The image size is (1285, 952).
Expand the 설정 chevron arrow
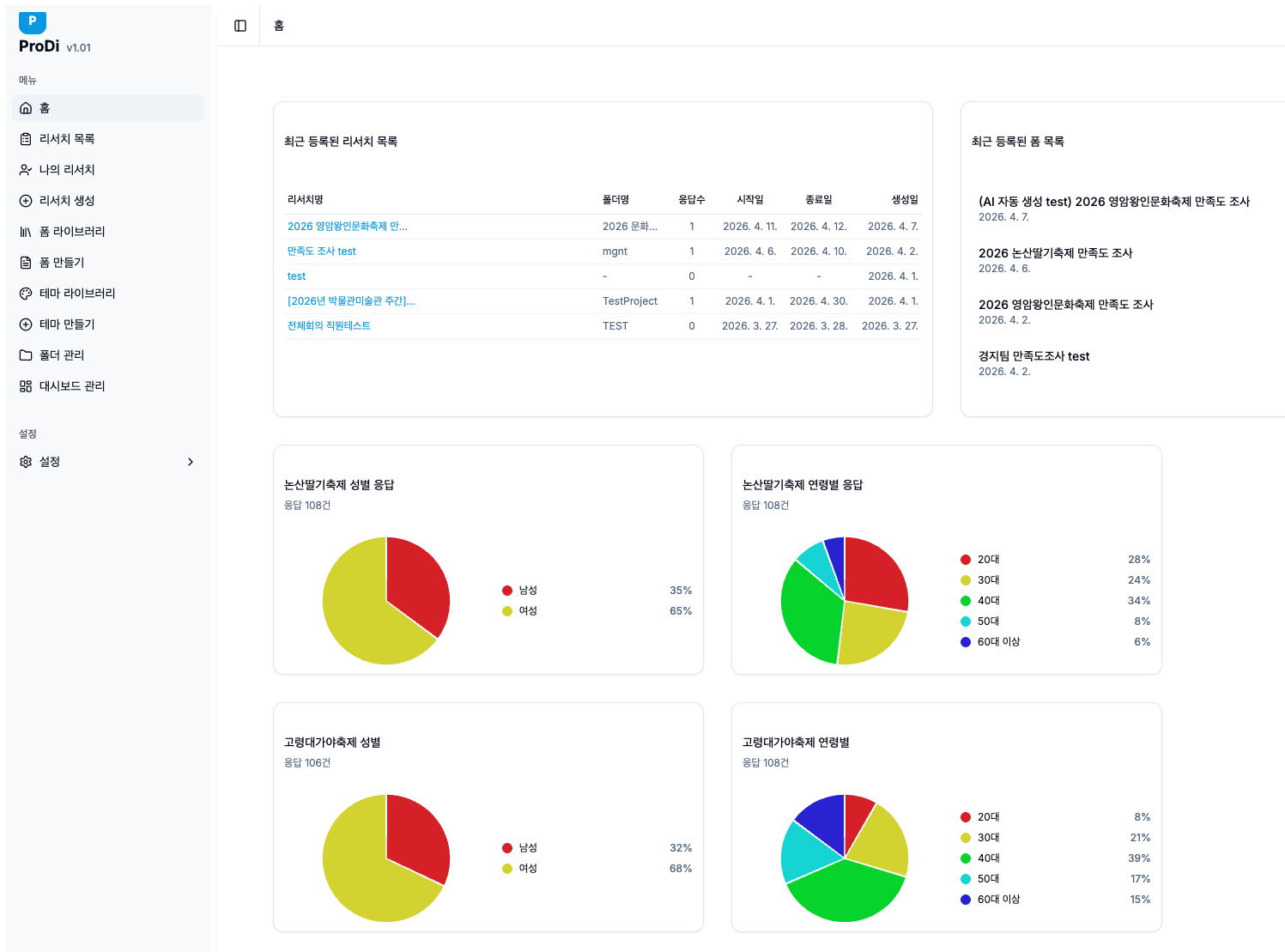coord(191,462)
